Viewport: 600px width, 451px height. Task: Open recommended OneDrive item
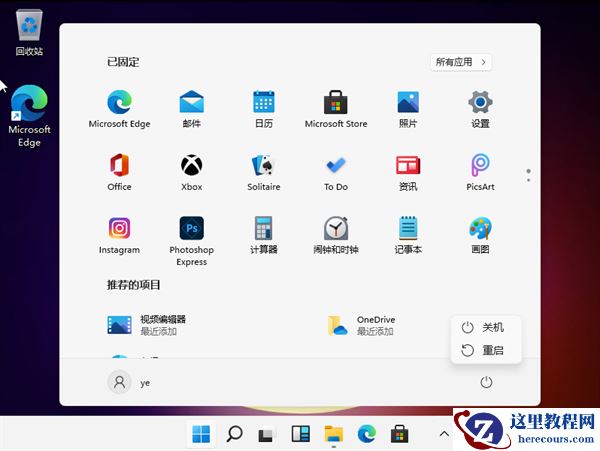[x=361, y=325]
